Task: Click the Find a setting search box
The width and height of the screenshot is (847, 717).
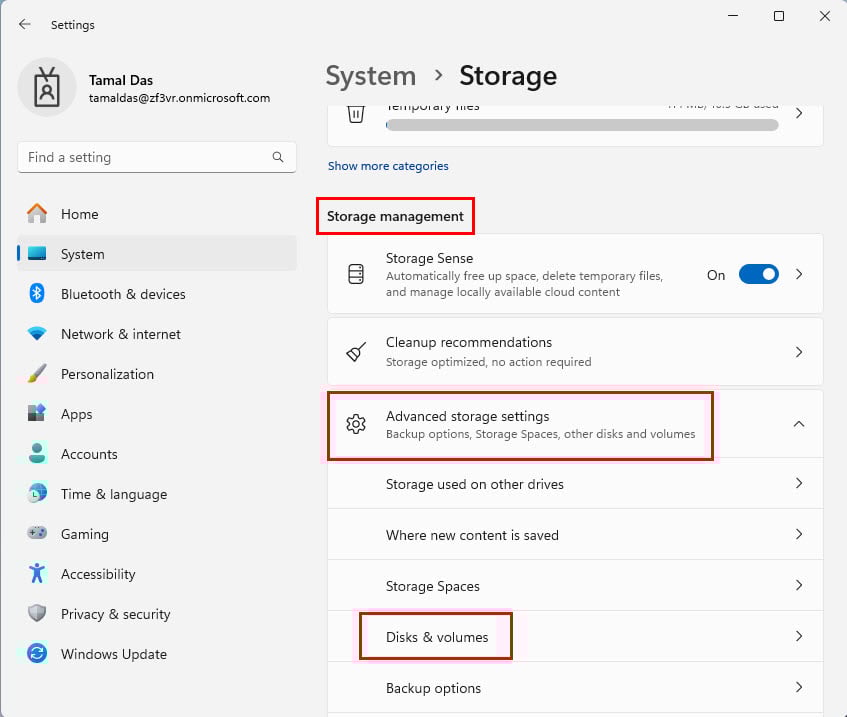Action: pyautogui.click(x=145, y=157)
